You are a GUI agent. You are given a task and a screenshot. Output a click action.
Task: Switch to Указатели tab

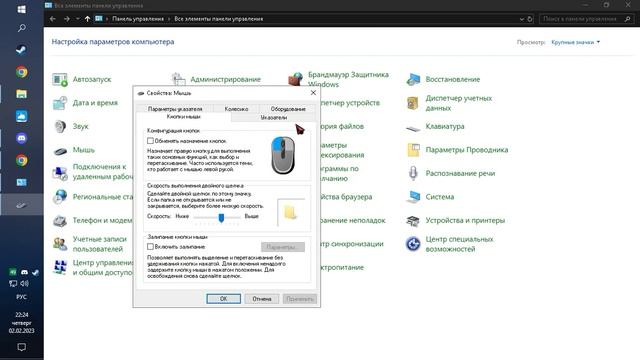tap(273, 118)
